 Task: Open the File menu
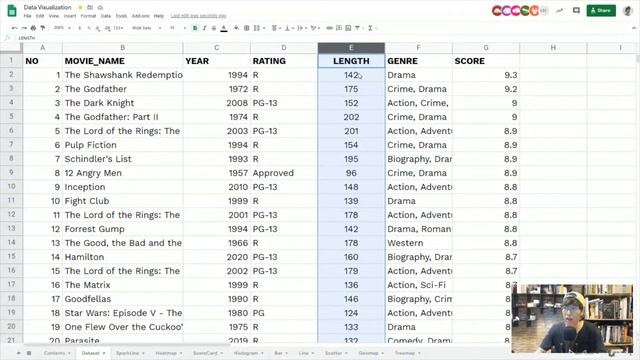(x=27, y=16)
